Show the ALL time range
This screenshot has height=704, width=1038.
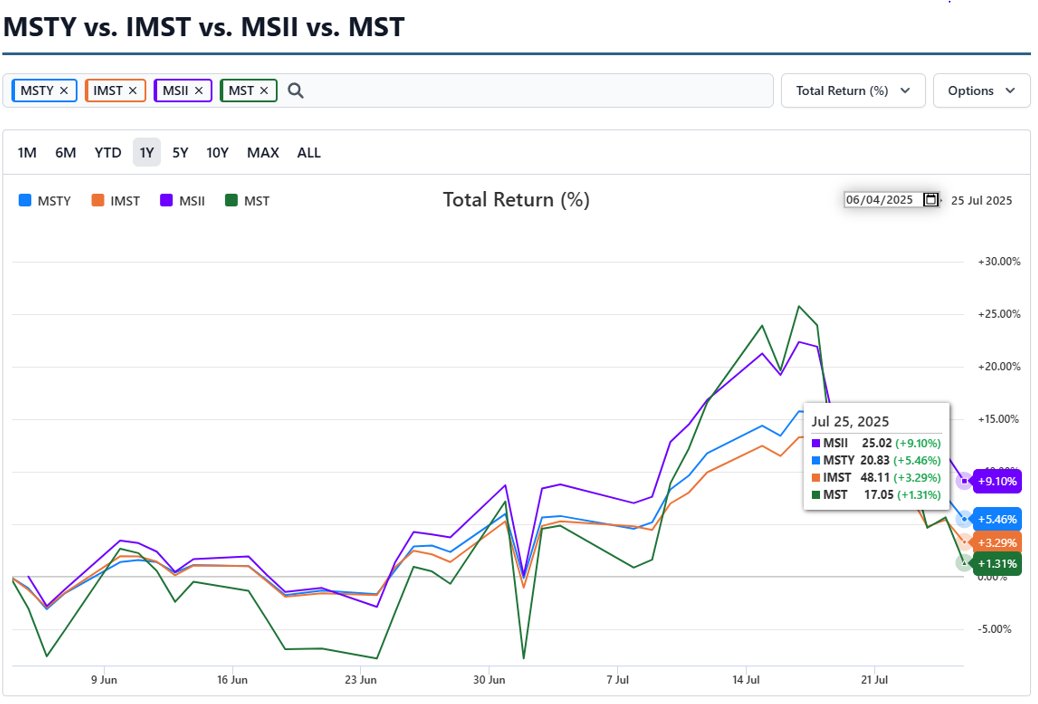coord(308,153)
